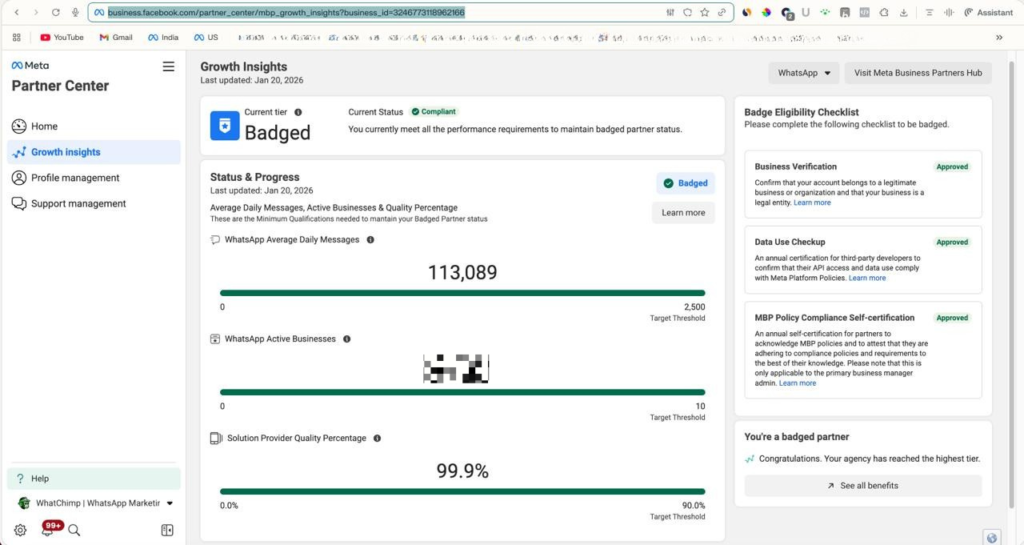Open notifications bell with 99+ badge

pos(47,530)
